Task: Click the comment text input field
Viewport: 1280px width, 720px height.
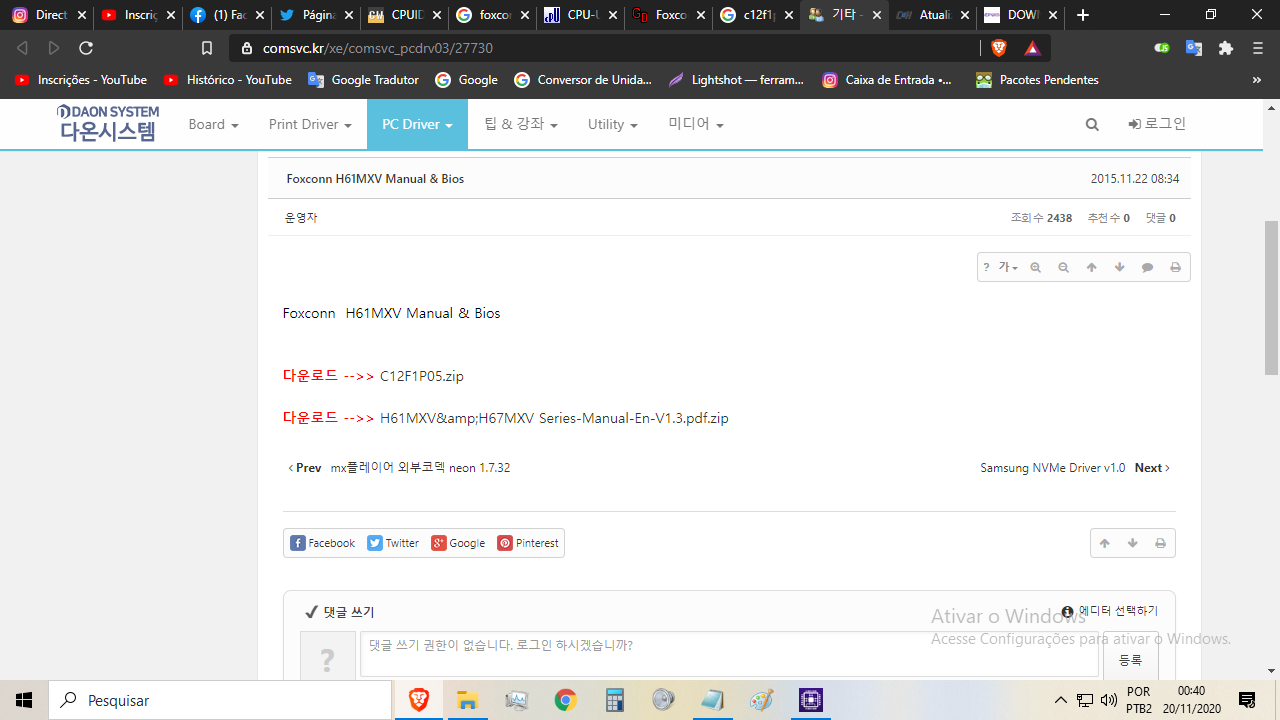Action: coord(729,653)
